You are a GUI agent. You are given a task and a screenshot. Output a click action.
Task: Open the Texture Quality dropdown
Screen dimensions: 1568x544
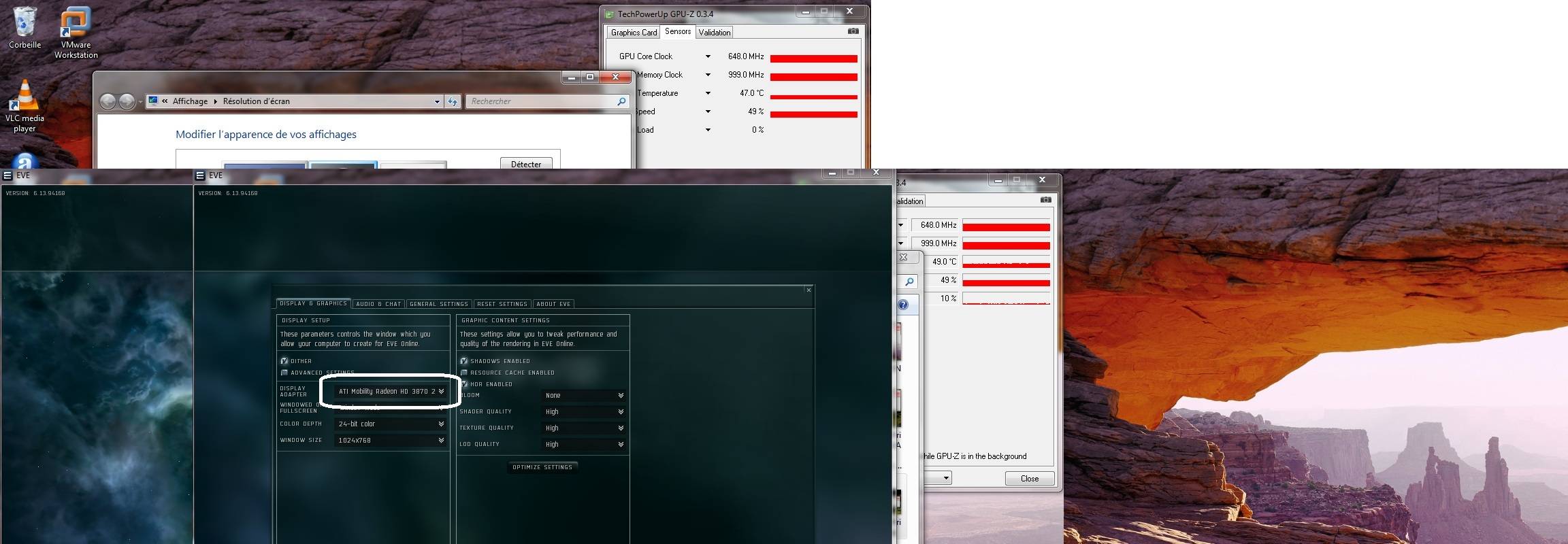click(584, 428)
